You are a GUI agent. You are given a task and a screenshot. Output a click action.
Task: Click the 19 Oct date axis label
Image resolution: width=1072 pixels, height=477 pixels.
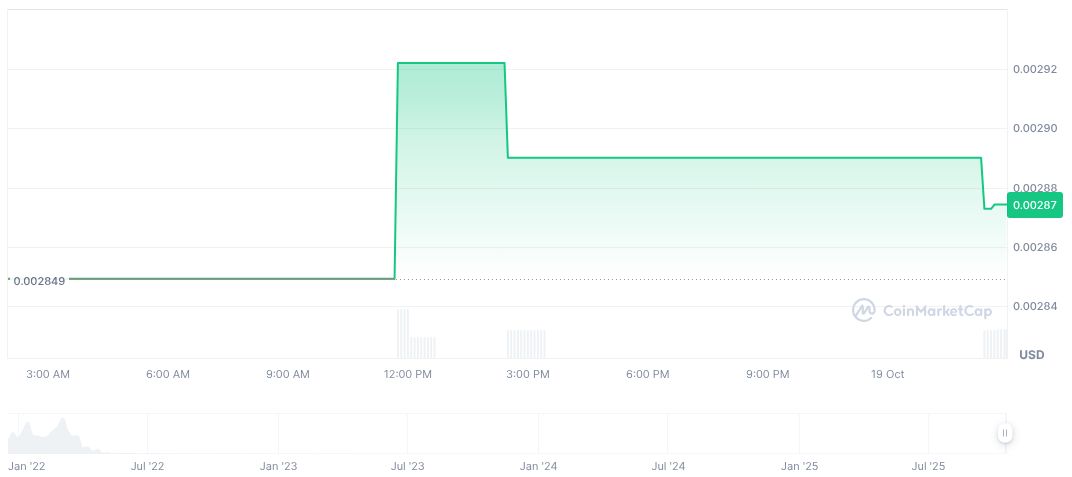[887, 374]
